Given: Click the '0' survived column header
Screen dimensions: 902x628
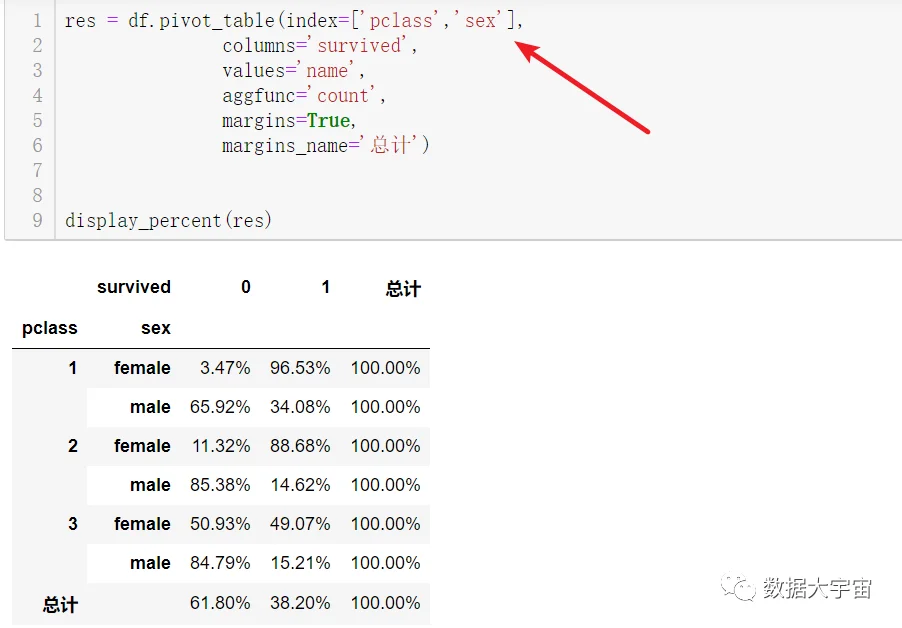Looking at the screenshot, I should click(x=246, y=287).
